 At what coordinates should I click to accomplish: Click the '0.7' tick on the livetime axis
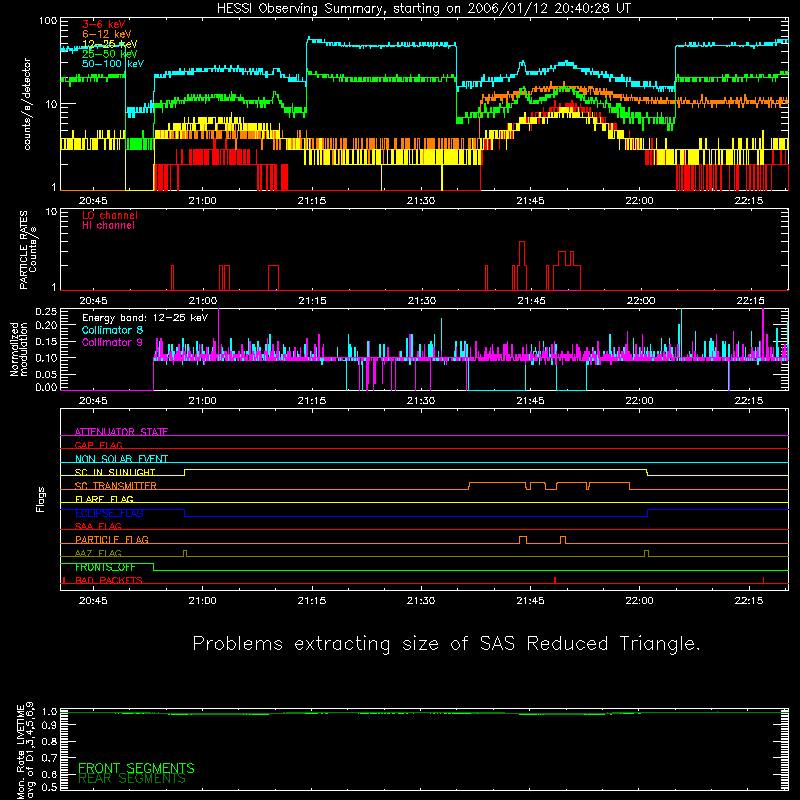49,758
